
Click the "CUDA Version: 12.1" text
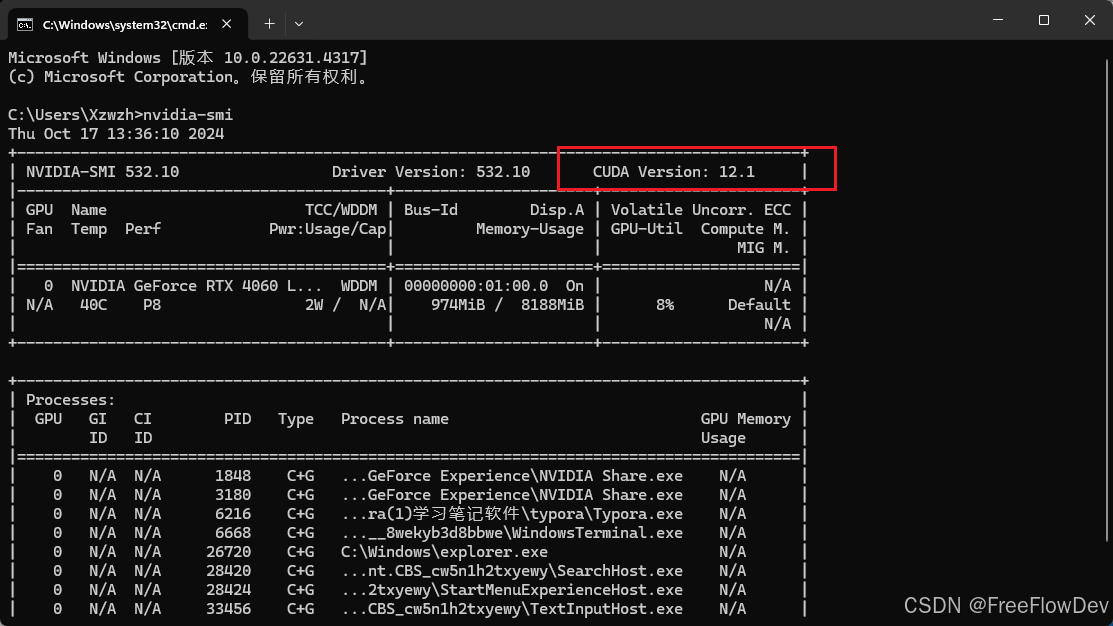click(x=673, y=172)
